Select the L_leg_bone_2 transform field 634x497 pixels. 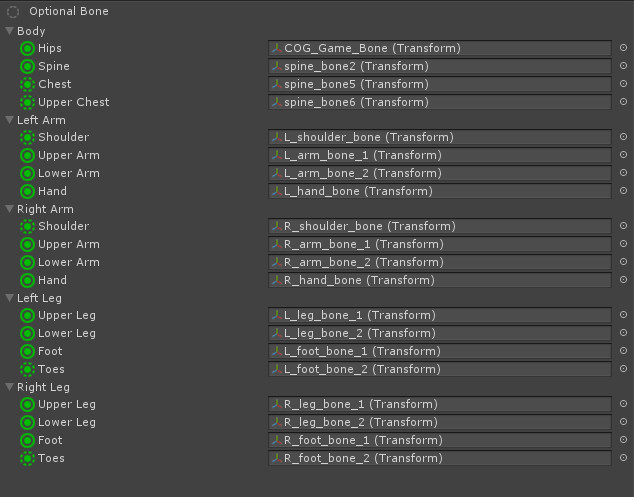(x=440, y=333)
